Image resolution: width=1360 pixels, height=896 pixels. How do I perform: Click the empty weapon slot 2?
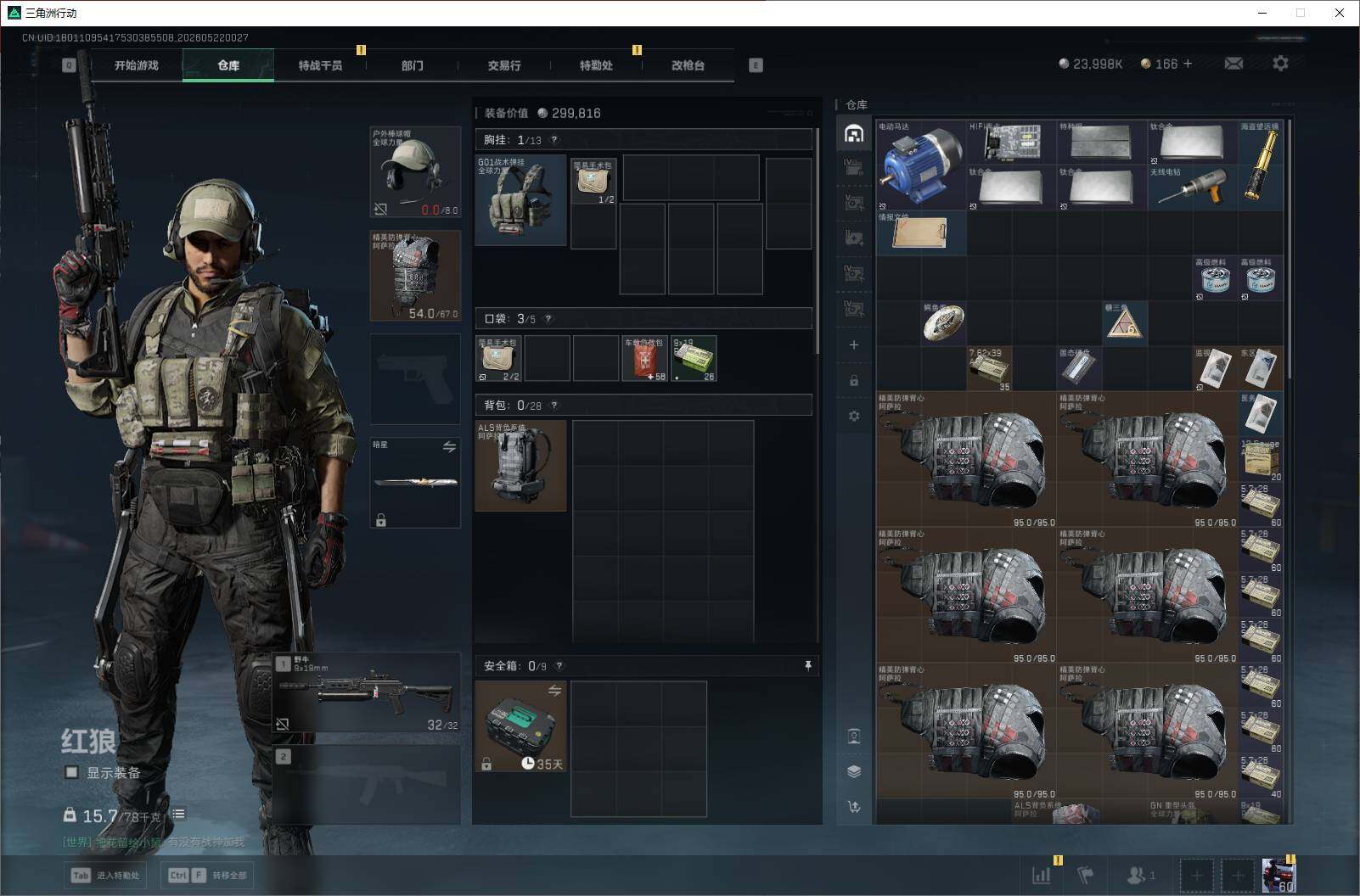(x=367, y=784)
